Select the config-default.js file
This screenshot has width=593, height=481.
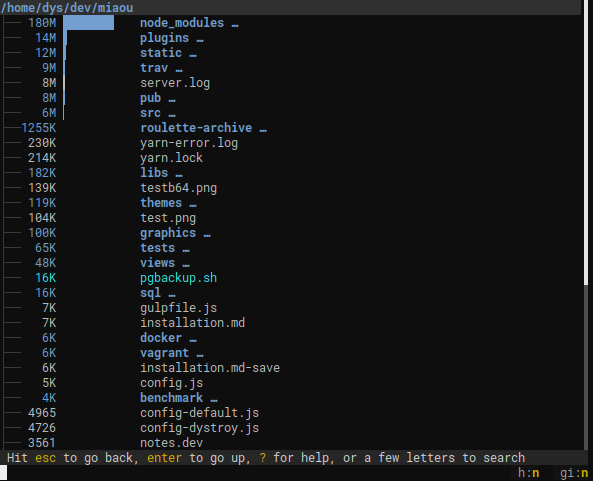[x=199, y=413]
